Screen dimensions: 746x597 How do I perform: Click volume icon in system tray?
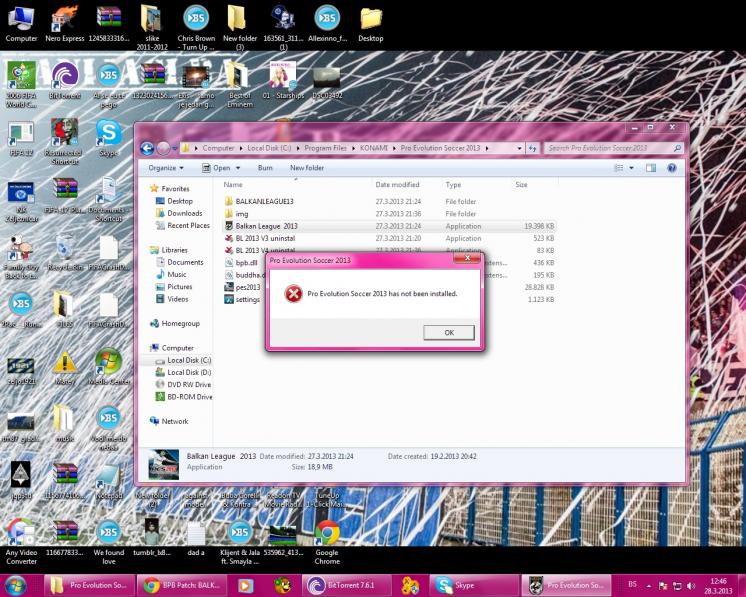tap(691, 585)
